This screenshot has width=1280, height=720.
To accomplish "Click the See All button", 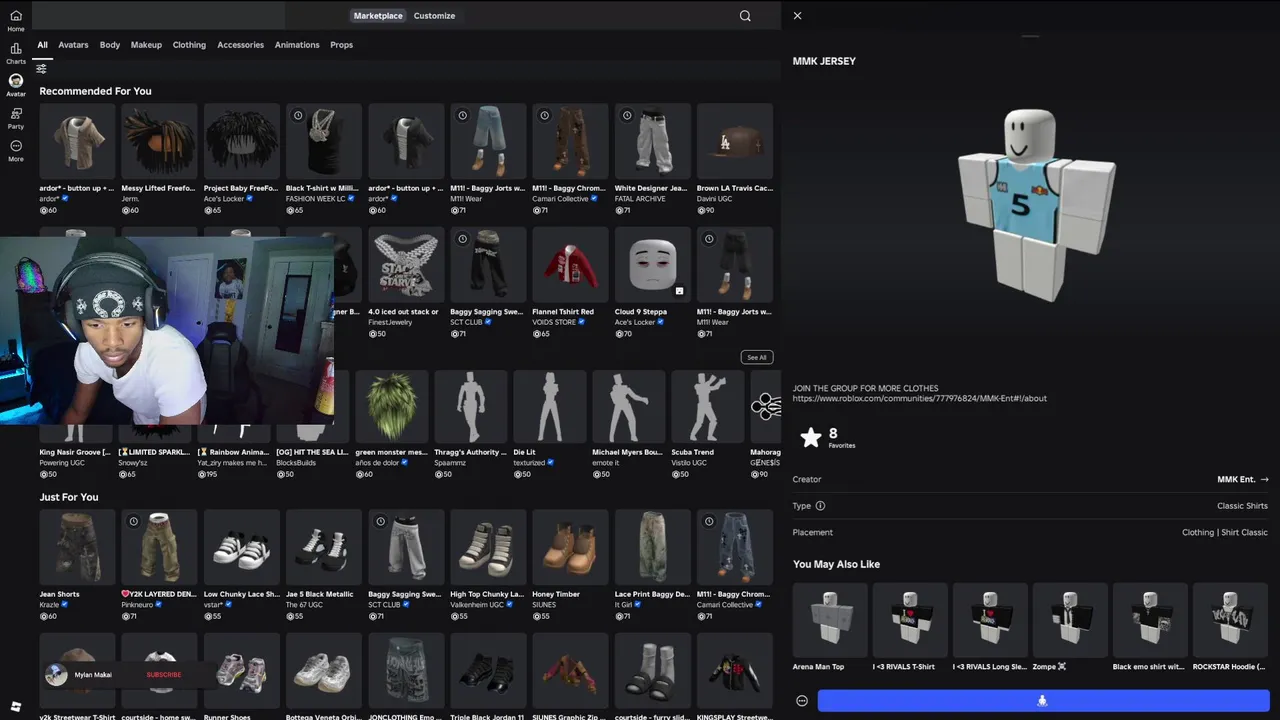I will tap(757, 357).
